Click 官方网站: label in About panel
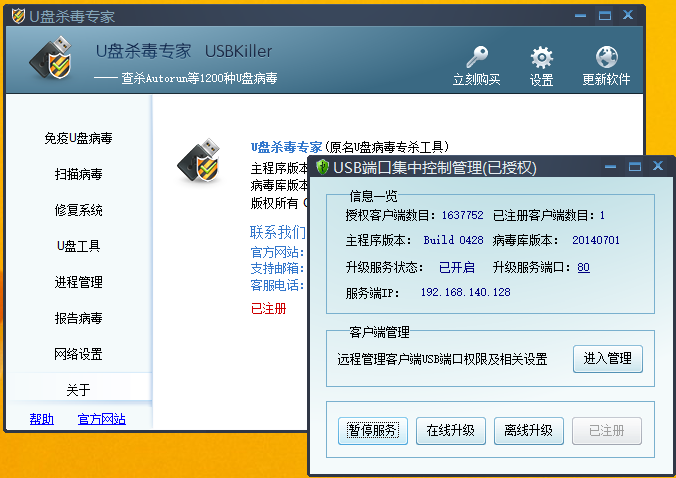Screen dimensions: 676x478 tap(278, 252)
